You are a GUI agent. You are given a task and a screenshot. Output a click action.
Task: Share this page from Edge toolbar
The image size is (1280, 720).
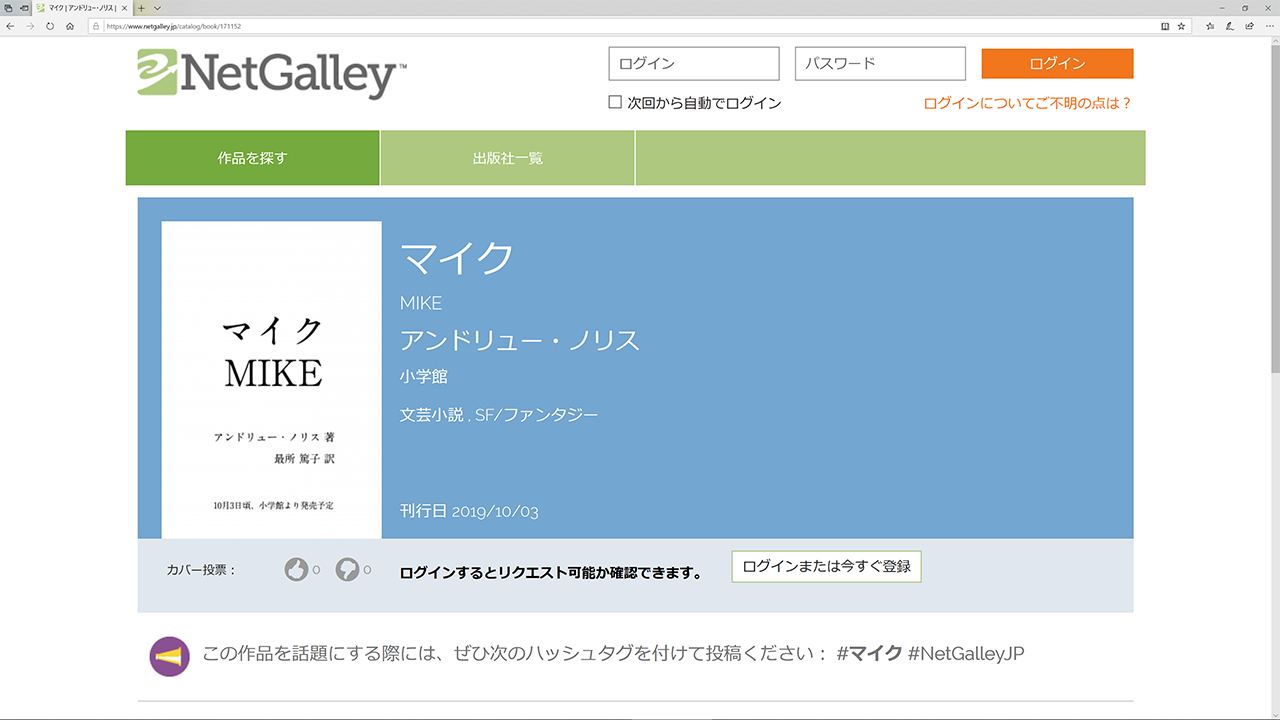click(x=1249, y=26)
